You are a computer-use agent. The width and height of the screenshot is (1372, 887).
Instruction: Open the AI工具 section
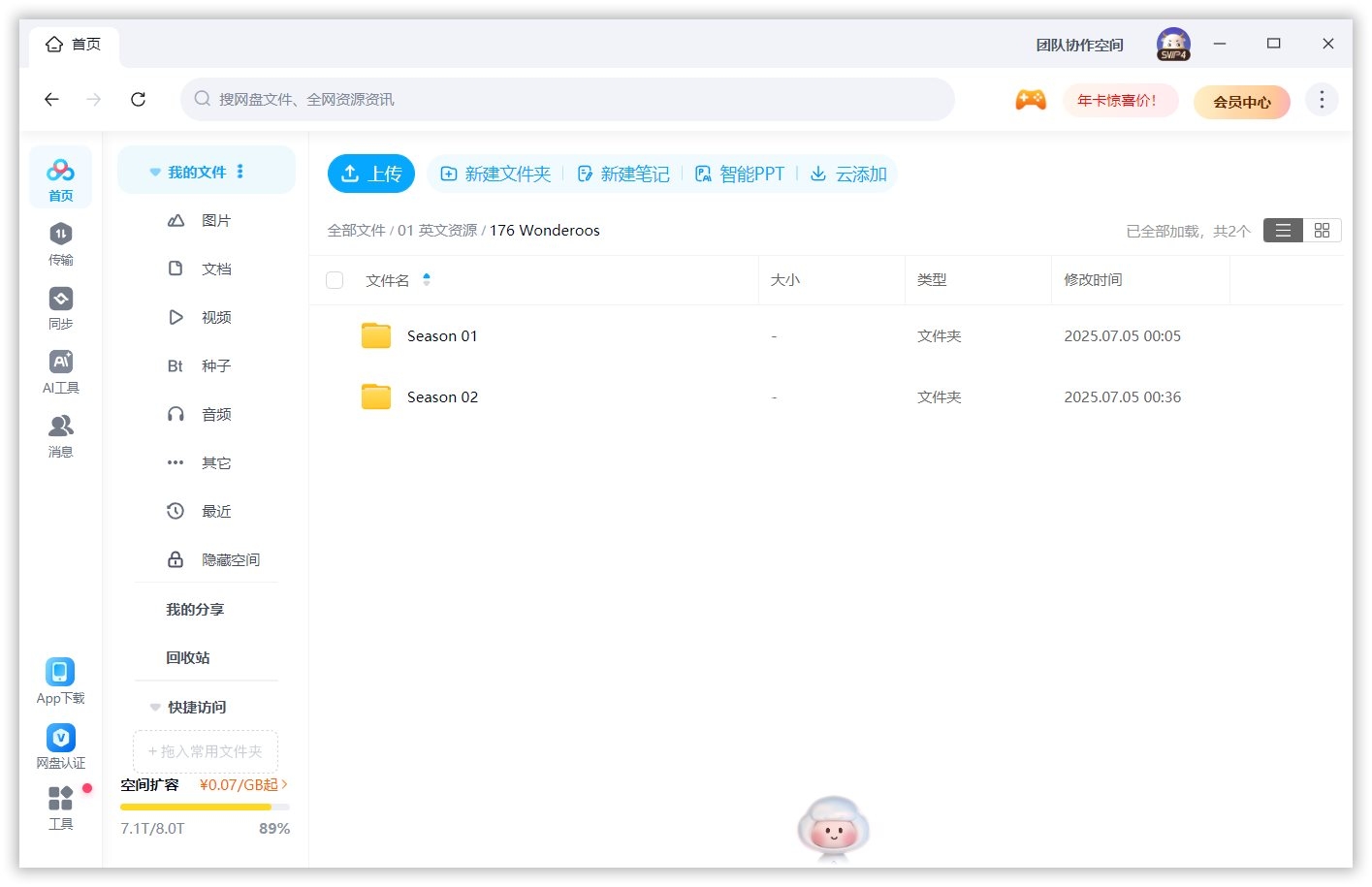(60, 370)
